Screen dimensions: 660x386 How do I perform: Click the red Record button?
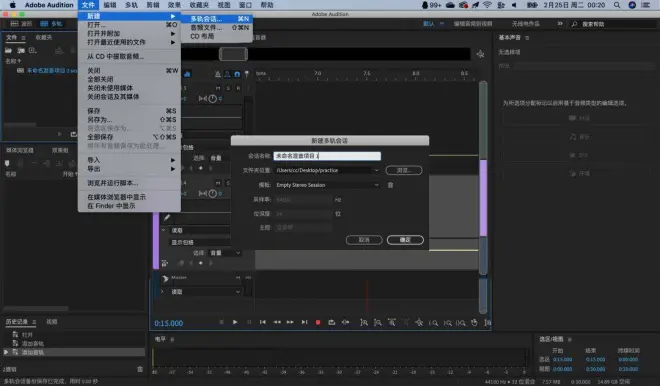[x=318, y=322]
